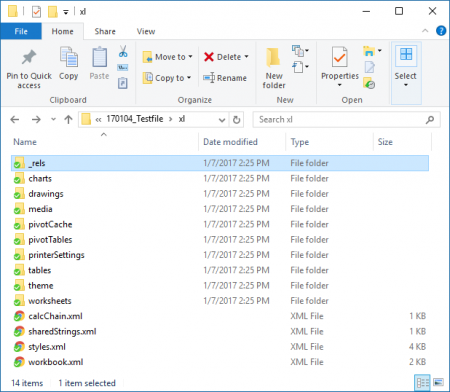450x392 pixels.
Task: Select the pivotCache folder
Action: [x=220, y=224]
